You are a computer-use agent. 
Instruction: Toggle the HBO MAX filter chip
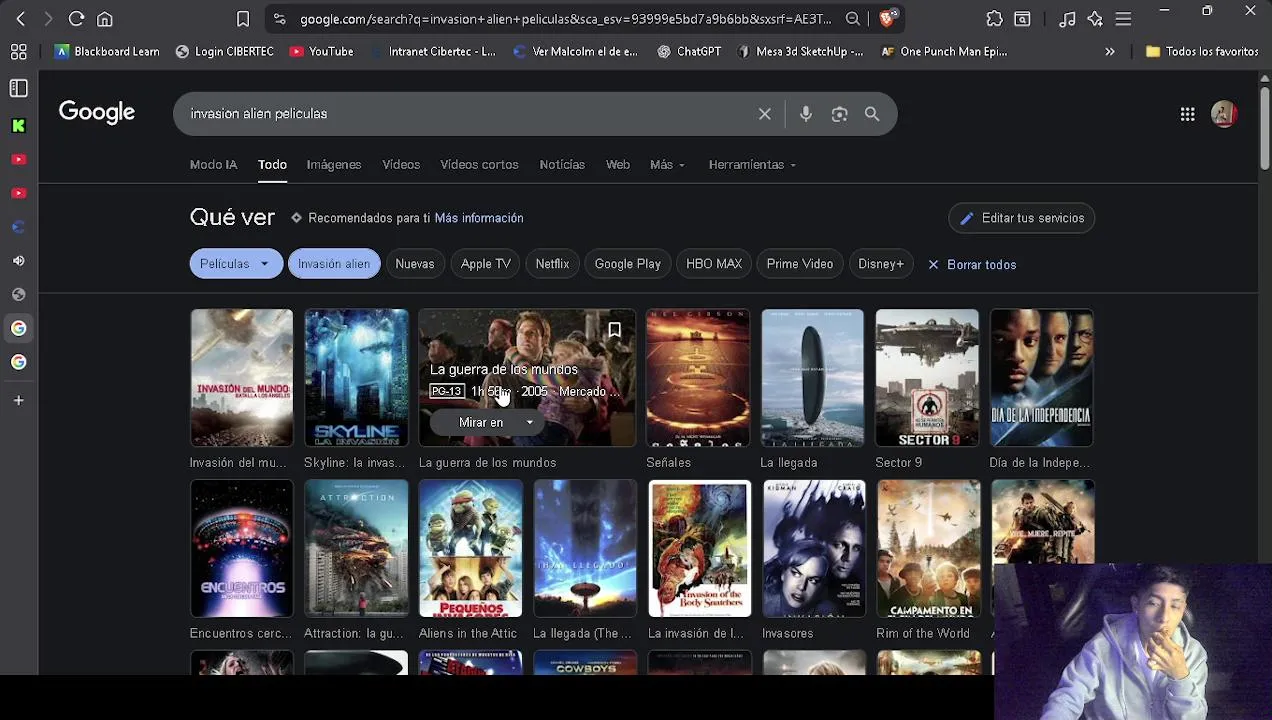(714, 264)
